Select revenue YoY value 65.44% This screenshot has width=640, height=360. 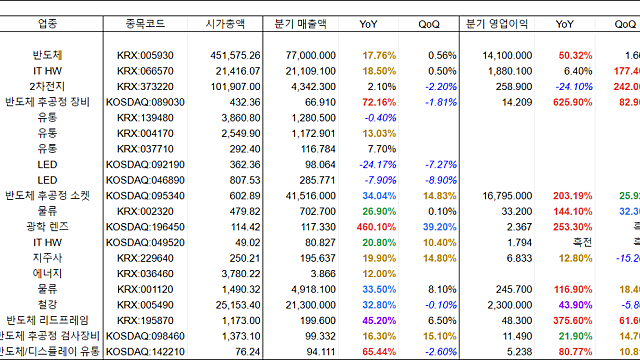pyautogui.click(x=379, y=352)
